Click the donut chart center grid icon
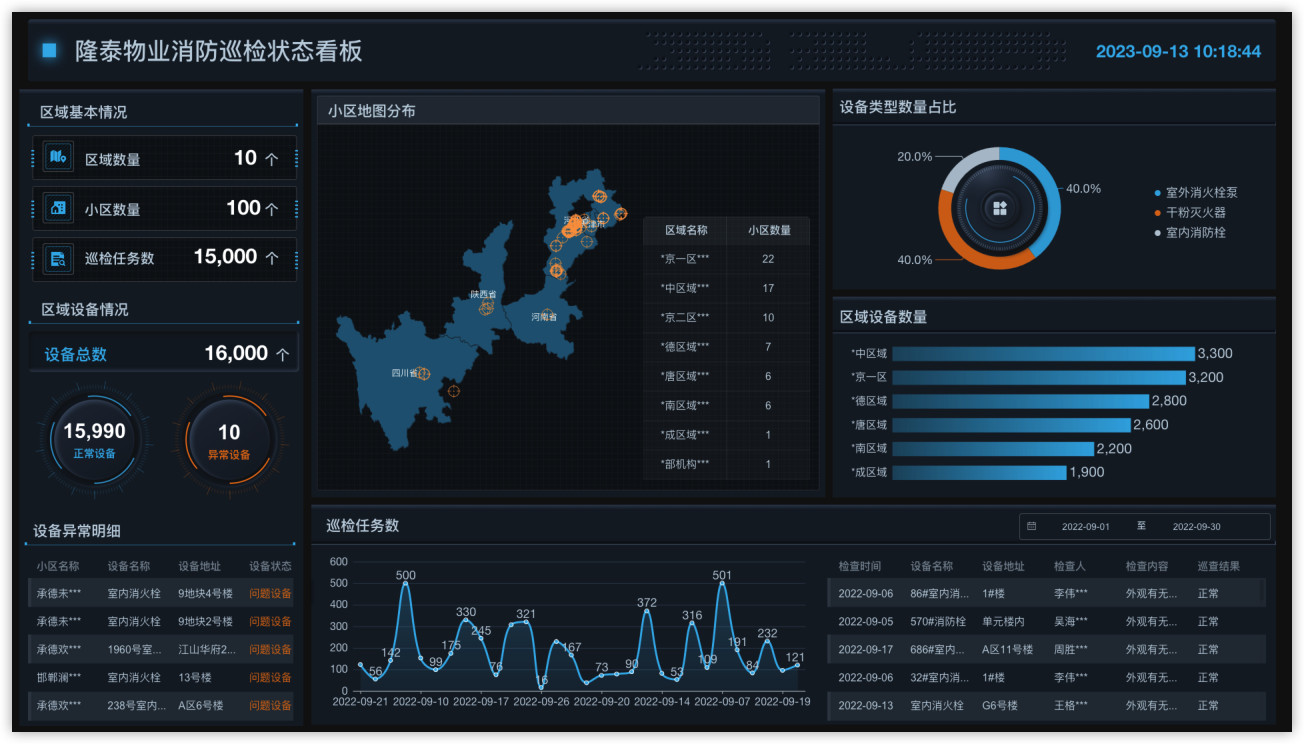 999,208
